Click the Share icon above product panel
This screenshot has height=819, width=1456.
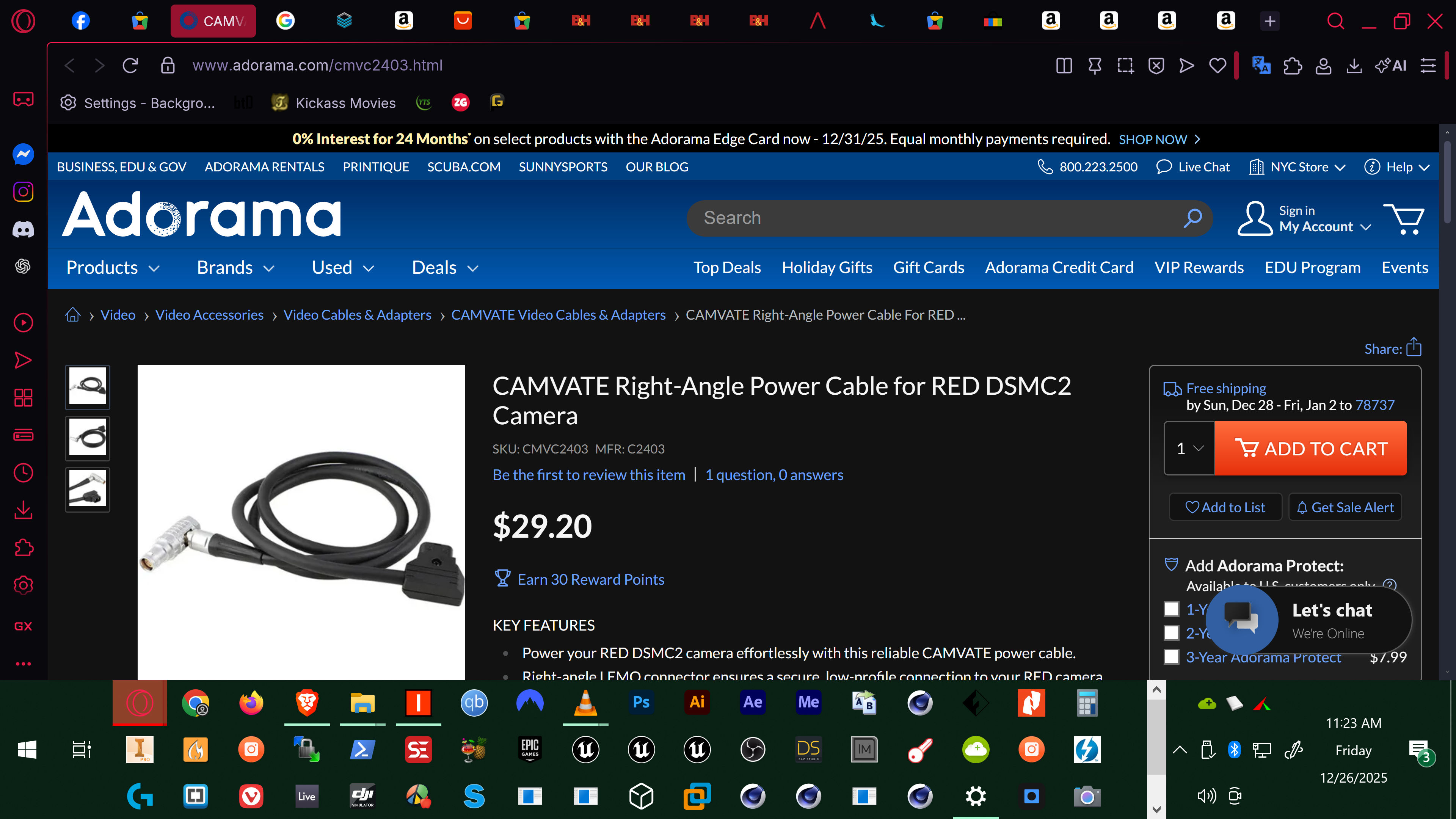pyautogui.click(x=1414, y=347)
